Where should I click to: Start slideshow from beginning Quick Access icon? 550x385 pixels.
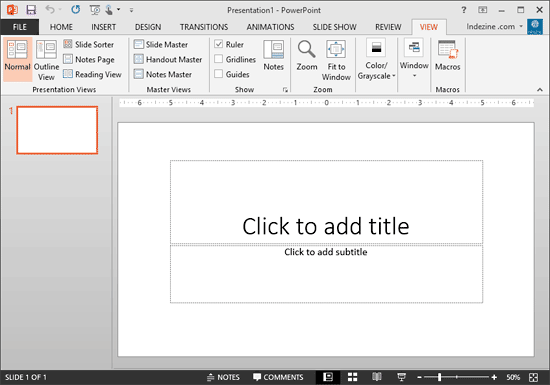coord(95,10)
